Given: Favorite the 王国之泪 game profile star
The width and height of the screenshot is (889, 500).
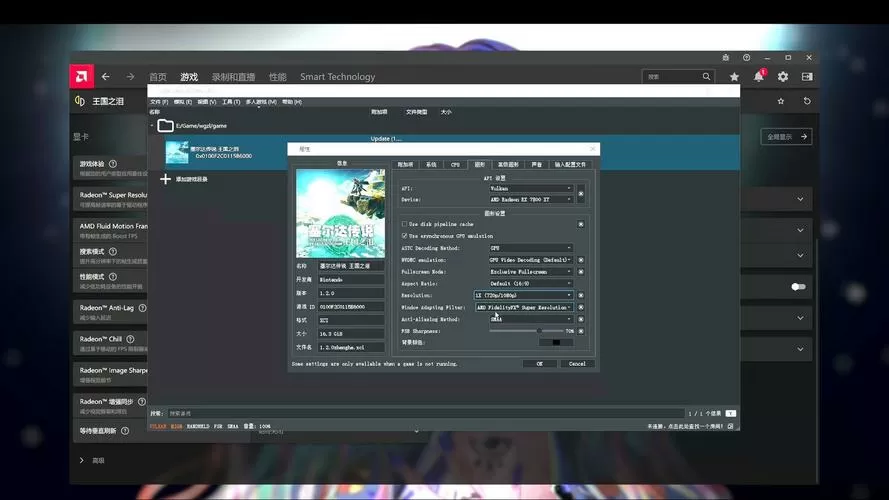Looking at the screenshot, I should click(x=781, y=101).
